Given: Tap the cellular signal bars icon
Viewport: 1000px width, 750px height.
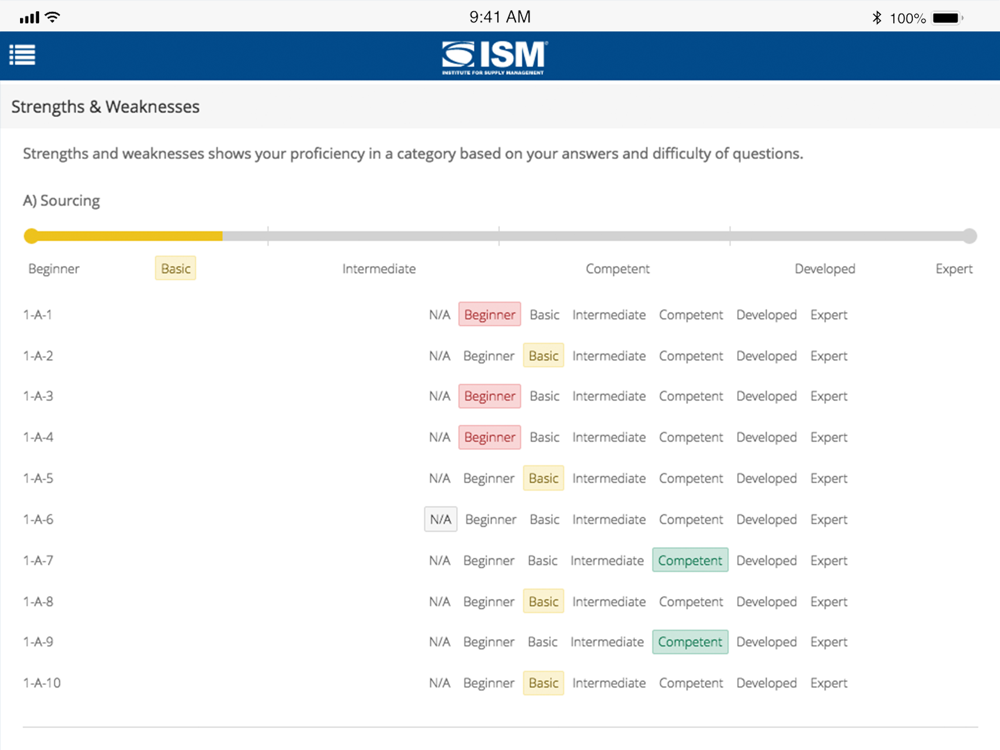Looking at the screenshot, I should click(29, 18).
